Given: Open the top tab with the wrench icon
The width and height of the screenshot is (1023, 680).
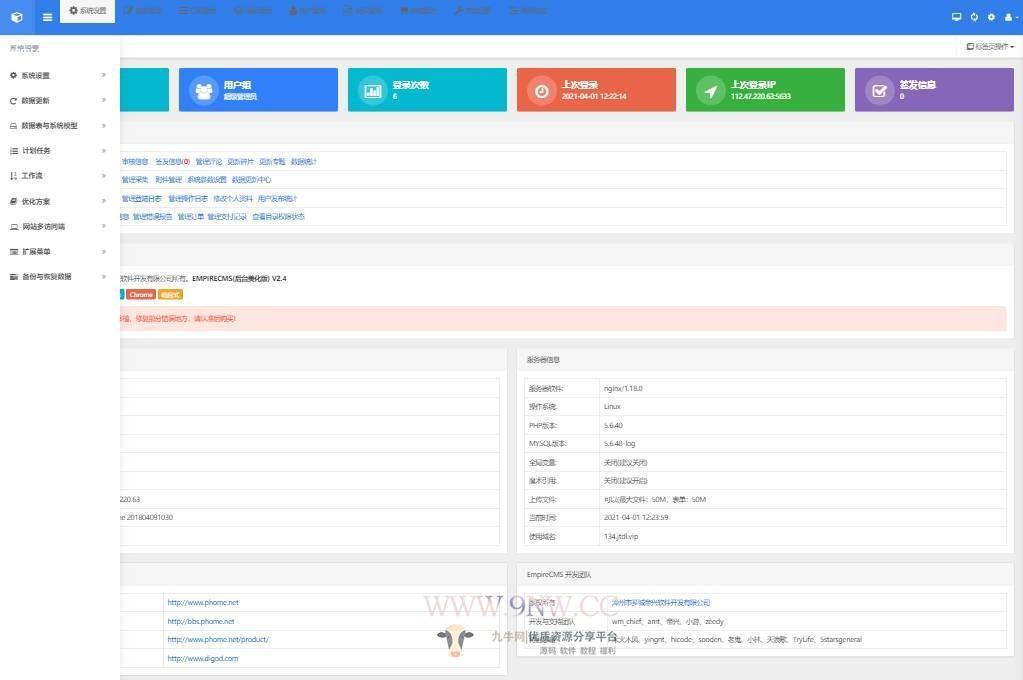Looking at the screenshot, I should 472,11.
